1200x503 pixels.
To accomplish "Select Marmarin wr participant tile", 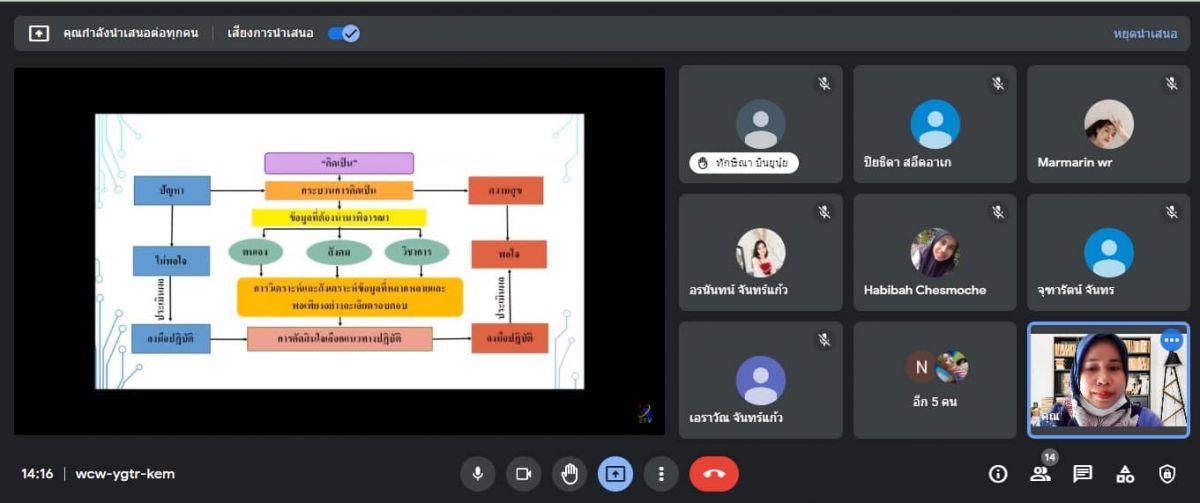I will pyautogui.click(x=1108, y=125).
